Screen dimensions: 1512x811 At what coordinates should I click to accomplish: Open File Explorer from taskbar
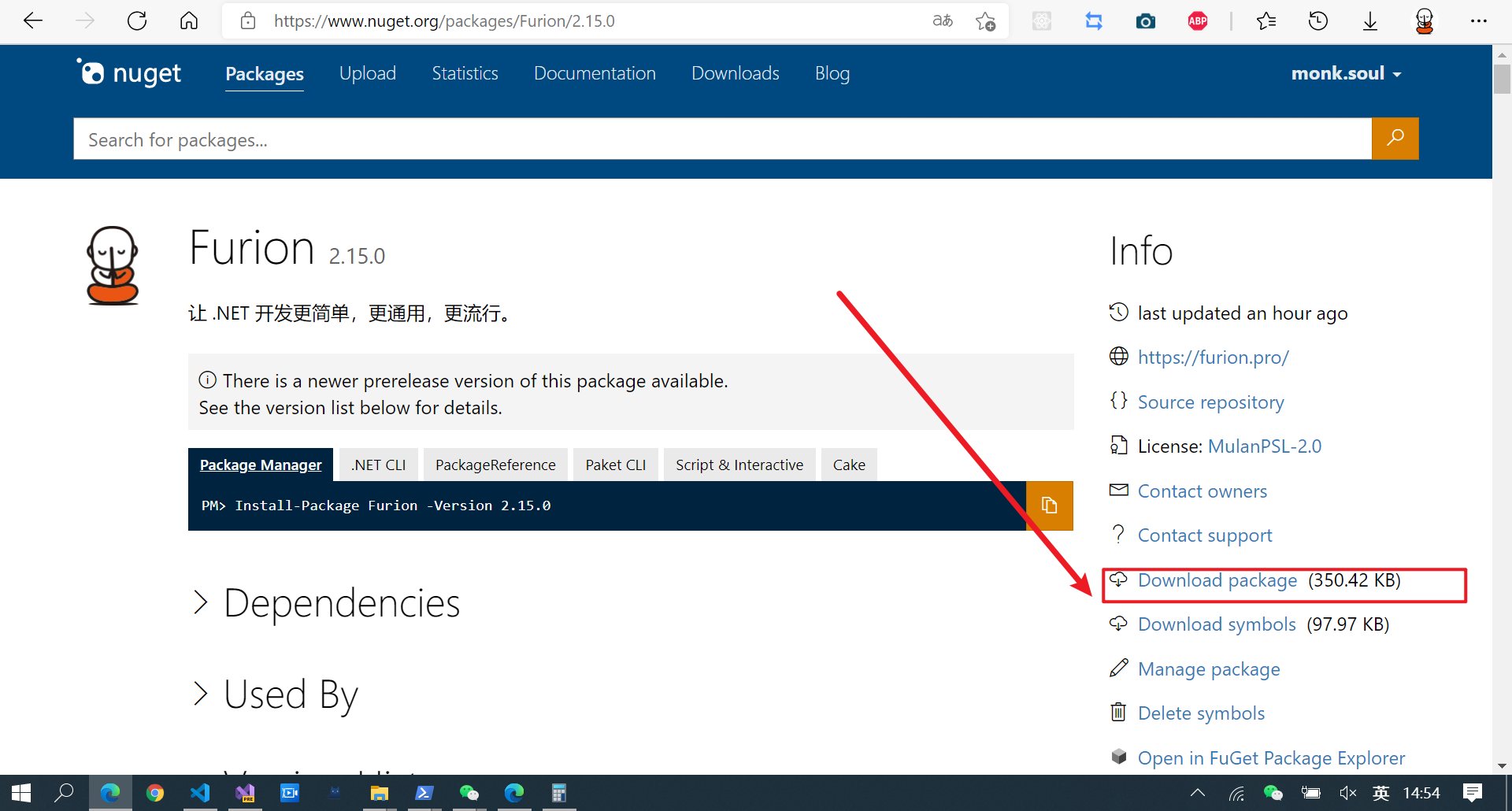click(380, 793)
